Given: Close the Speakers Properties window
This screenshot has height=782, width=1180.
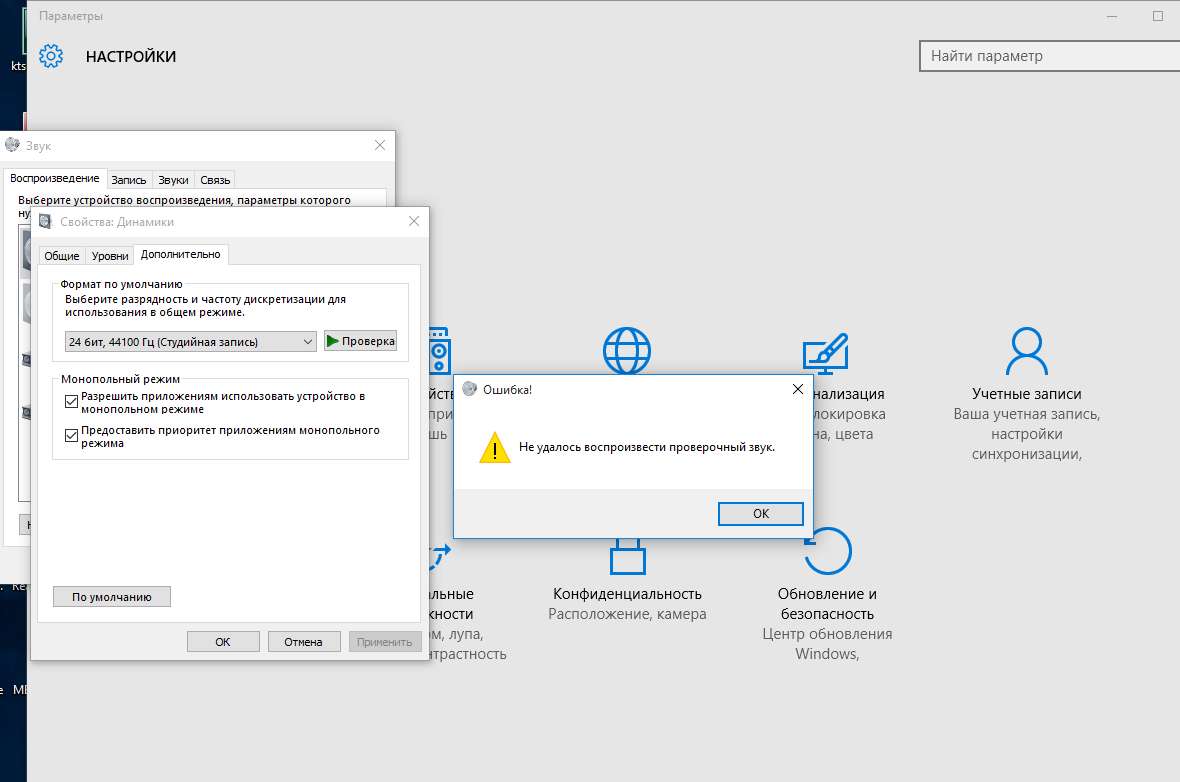Looking at the screenshot, I should pos(414,221).
